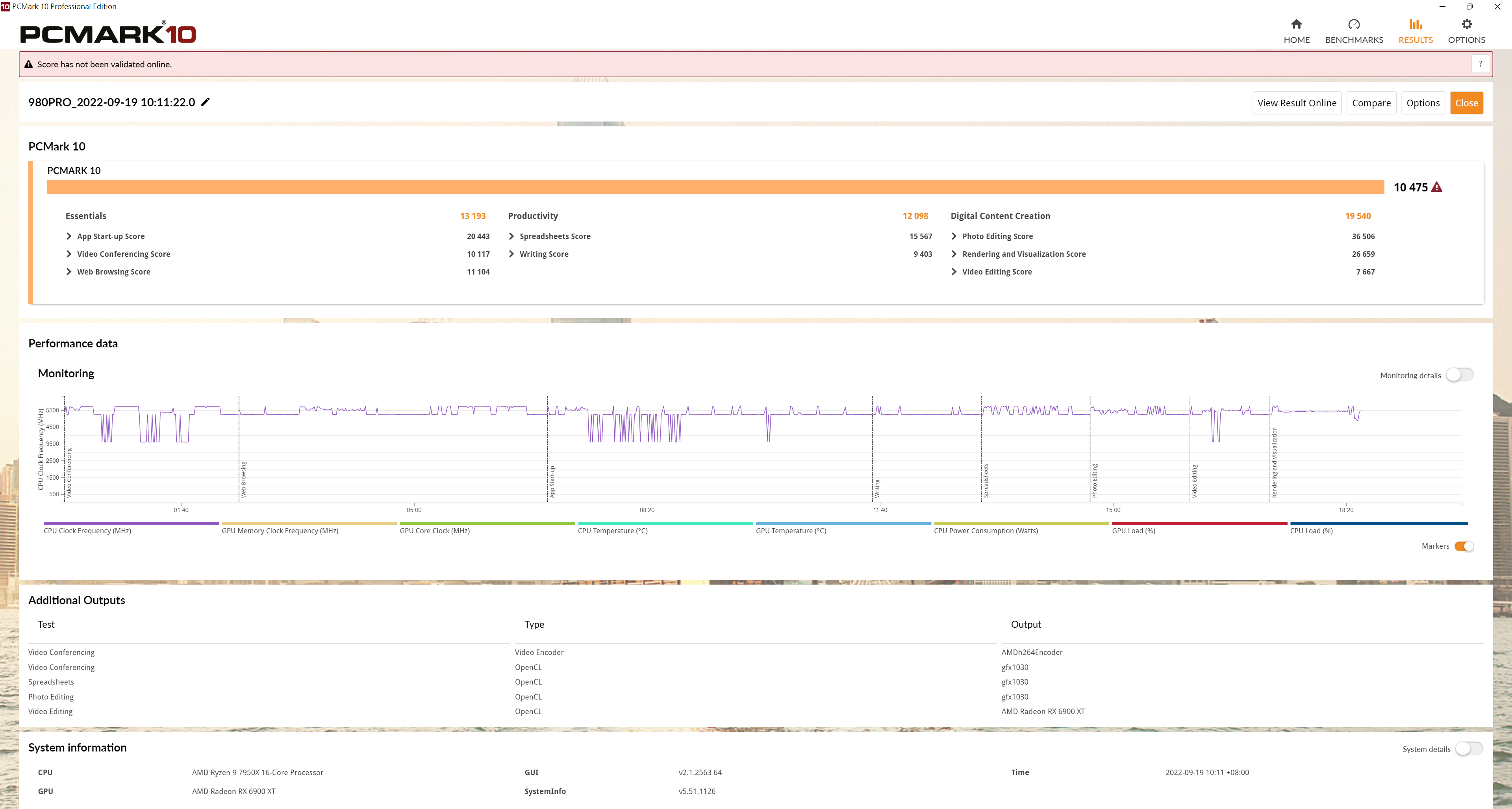
Task: Click the App Start-up marker in chart
Action: coord(552,481)
